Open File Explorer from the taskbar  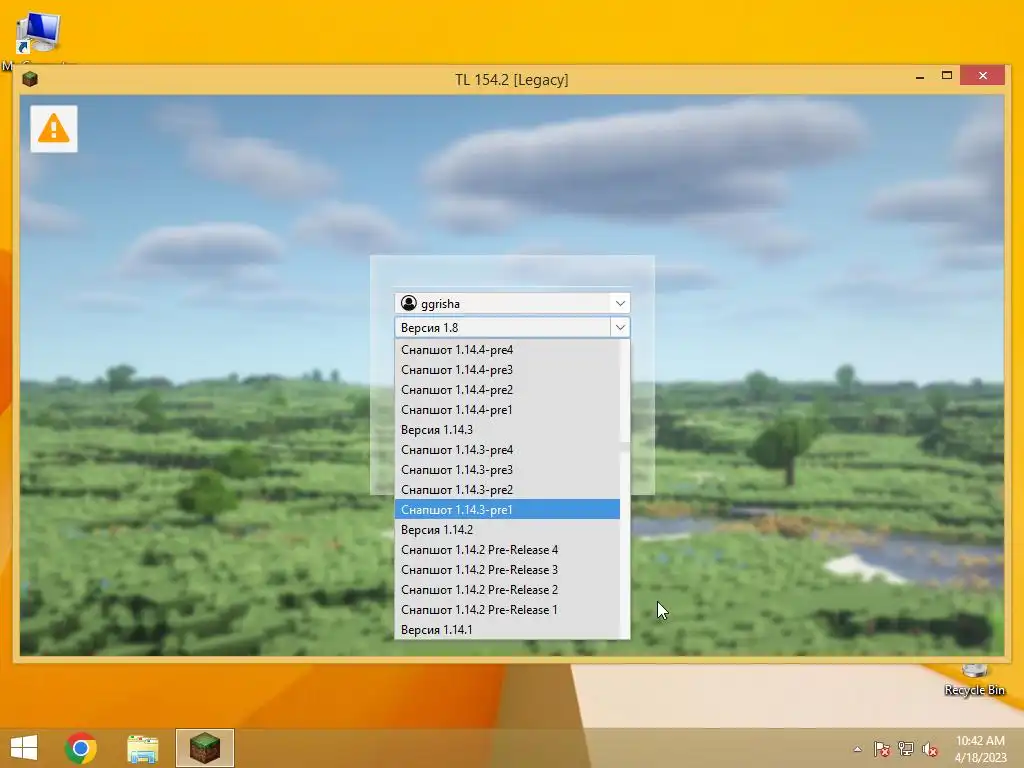(x=142, y=748)
